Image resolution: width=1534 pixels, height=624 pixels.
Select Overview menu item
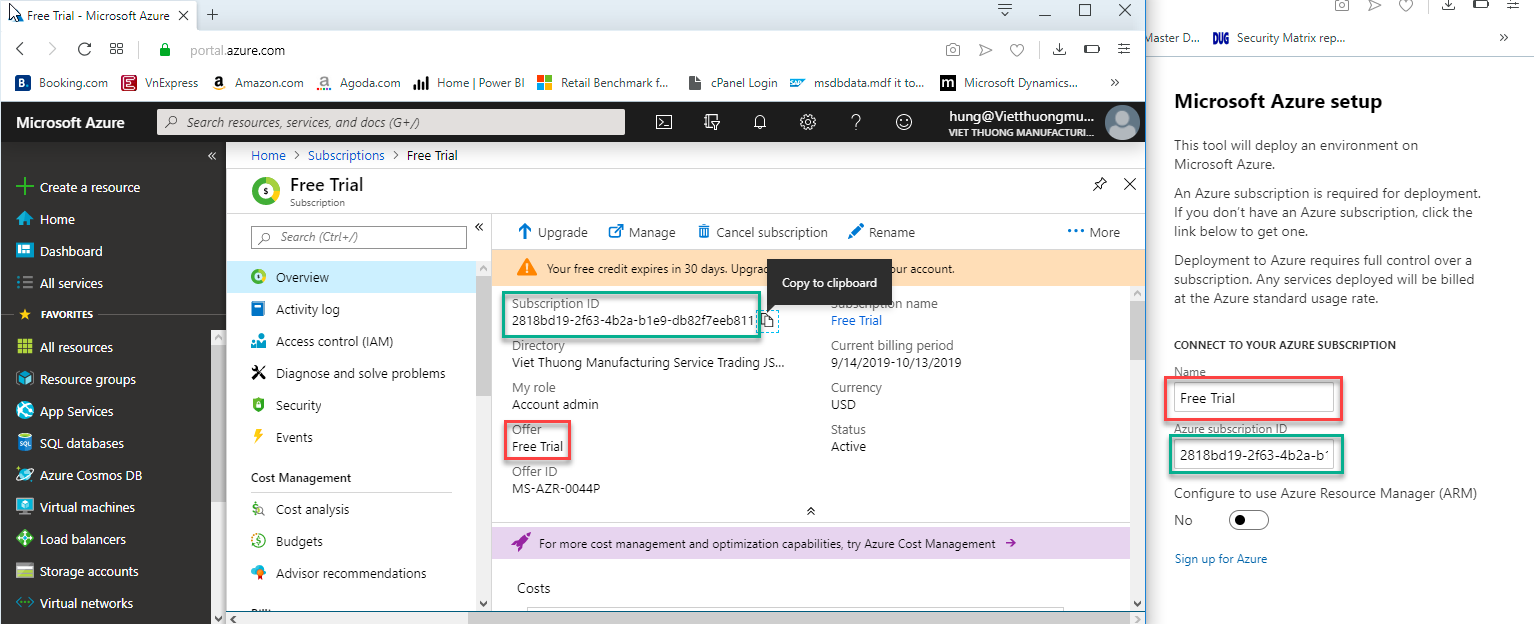click(352, 277)
